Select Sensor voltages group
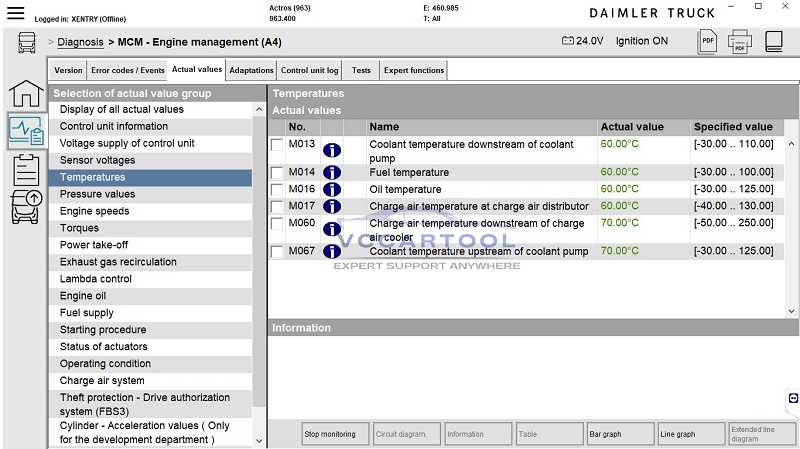 [151, 160]
